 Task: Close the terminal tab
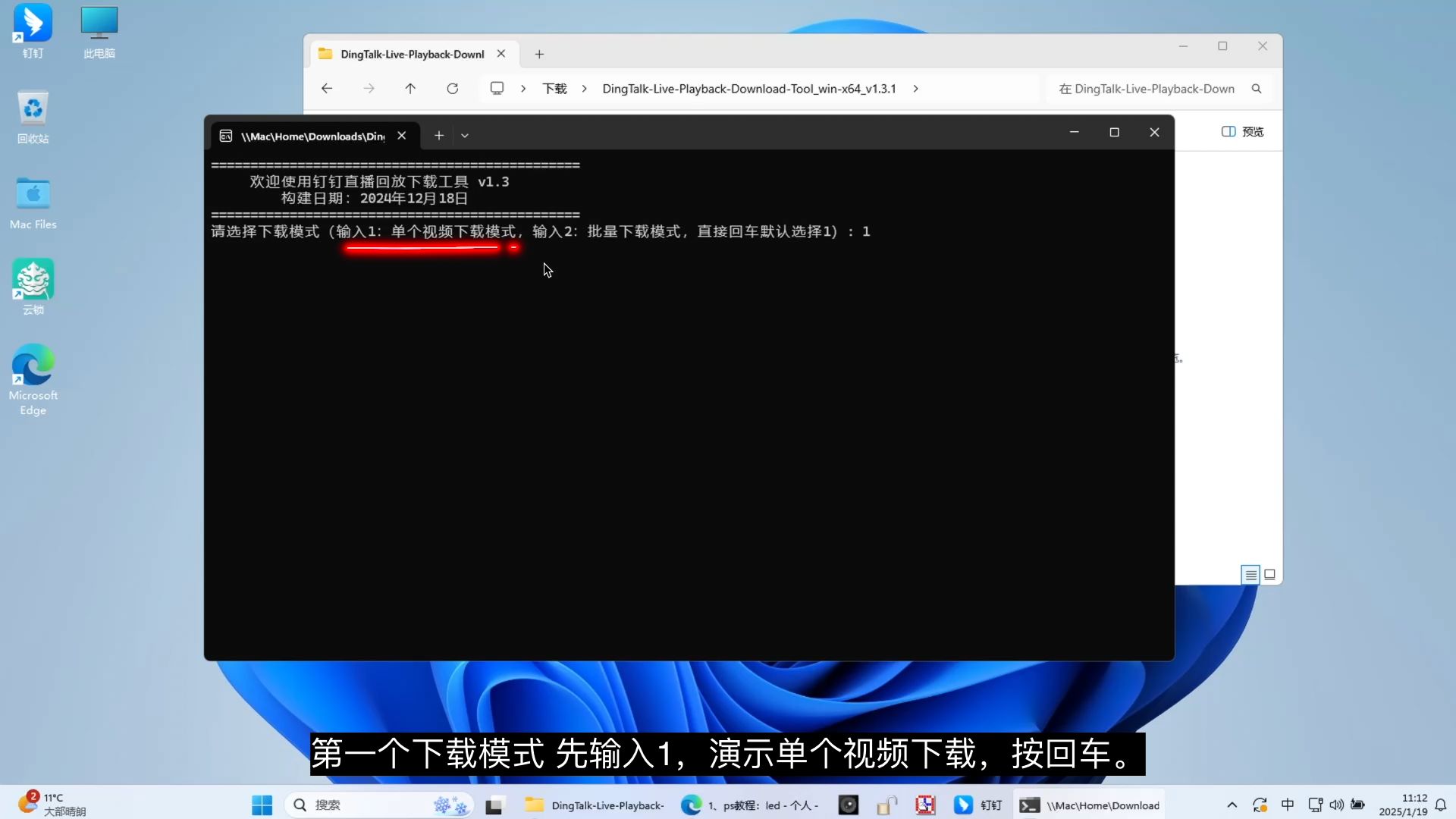point(402,136)
